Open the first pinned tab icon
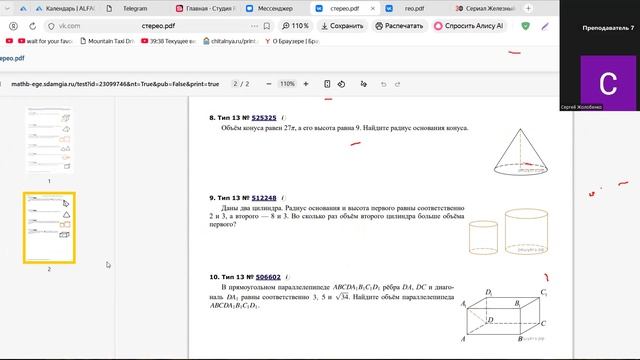 (x=23, y=8)
